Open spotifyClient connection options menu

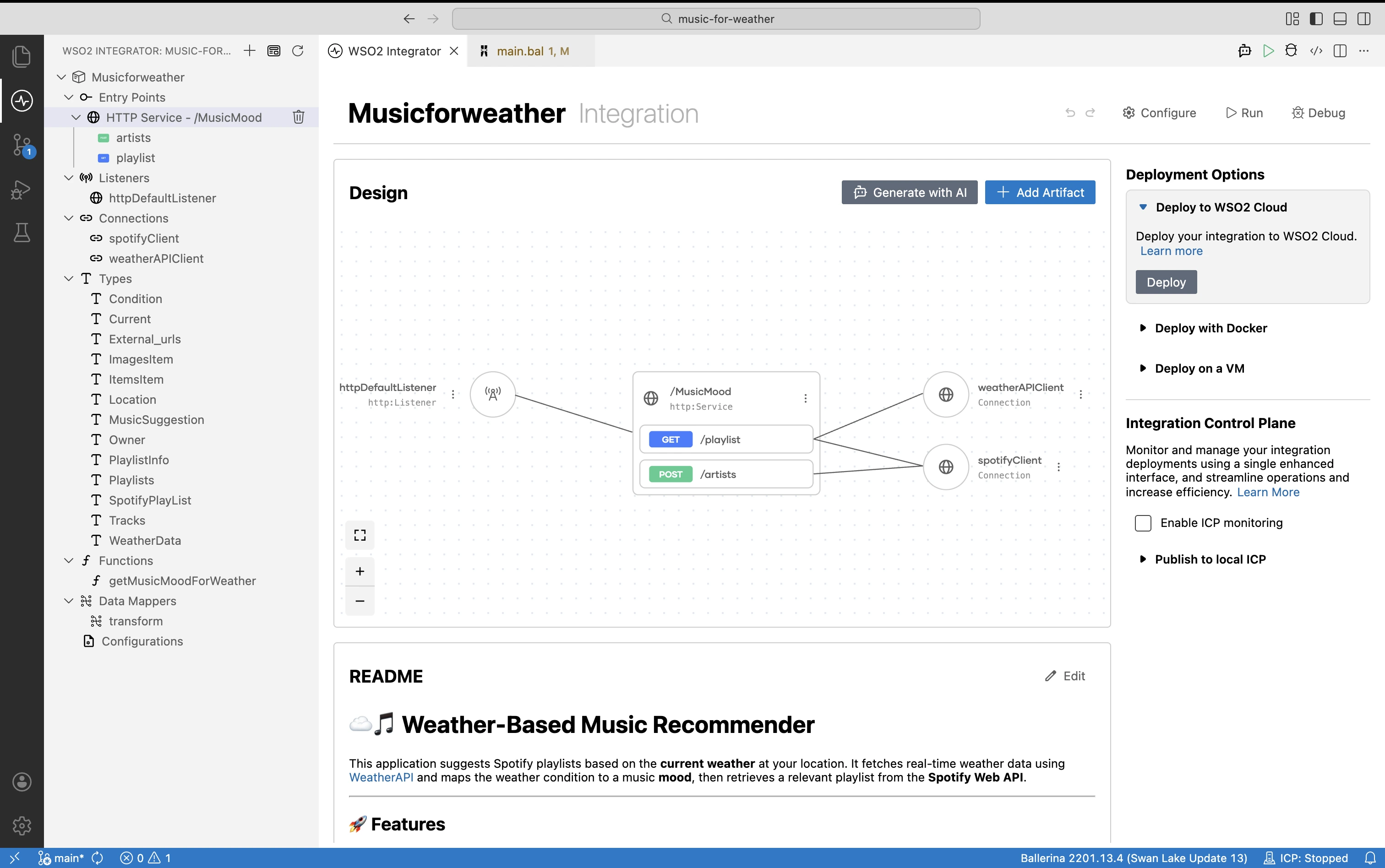click(x=1059, y=467)
